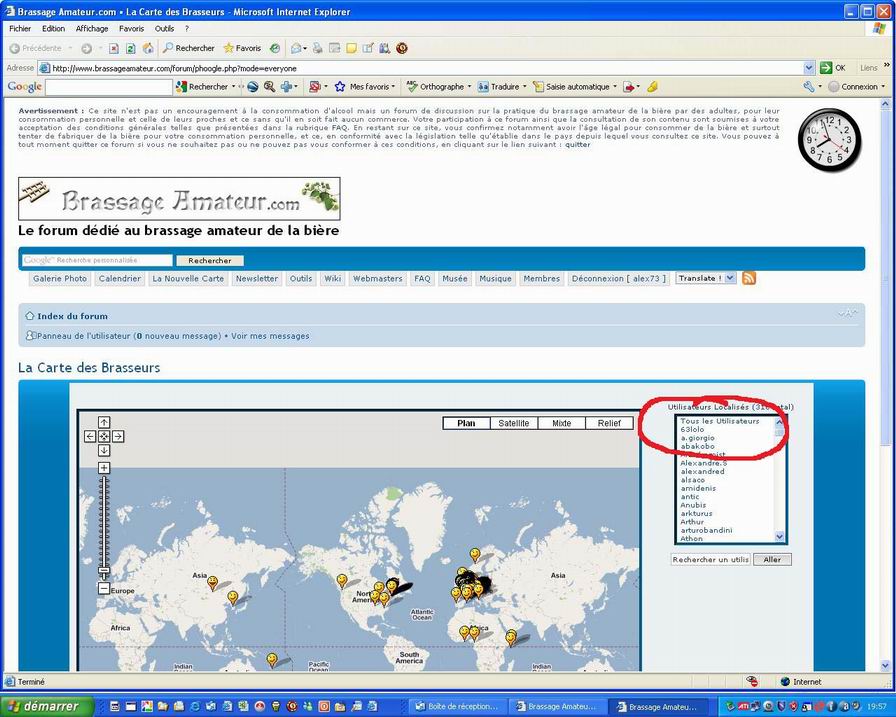Click Déconnexion [ alex73 ] link
The height and width of the screenshot is (717, 896).
click(618, 279)
